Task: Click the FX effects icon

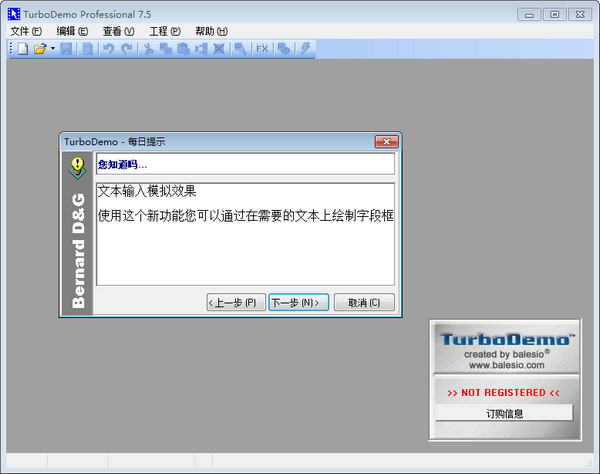Action: (x=262, y=49)
